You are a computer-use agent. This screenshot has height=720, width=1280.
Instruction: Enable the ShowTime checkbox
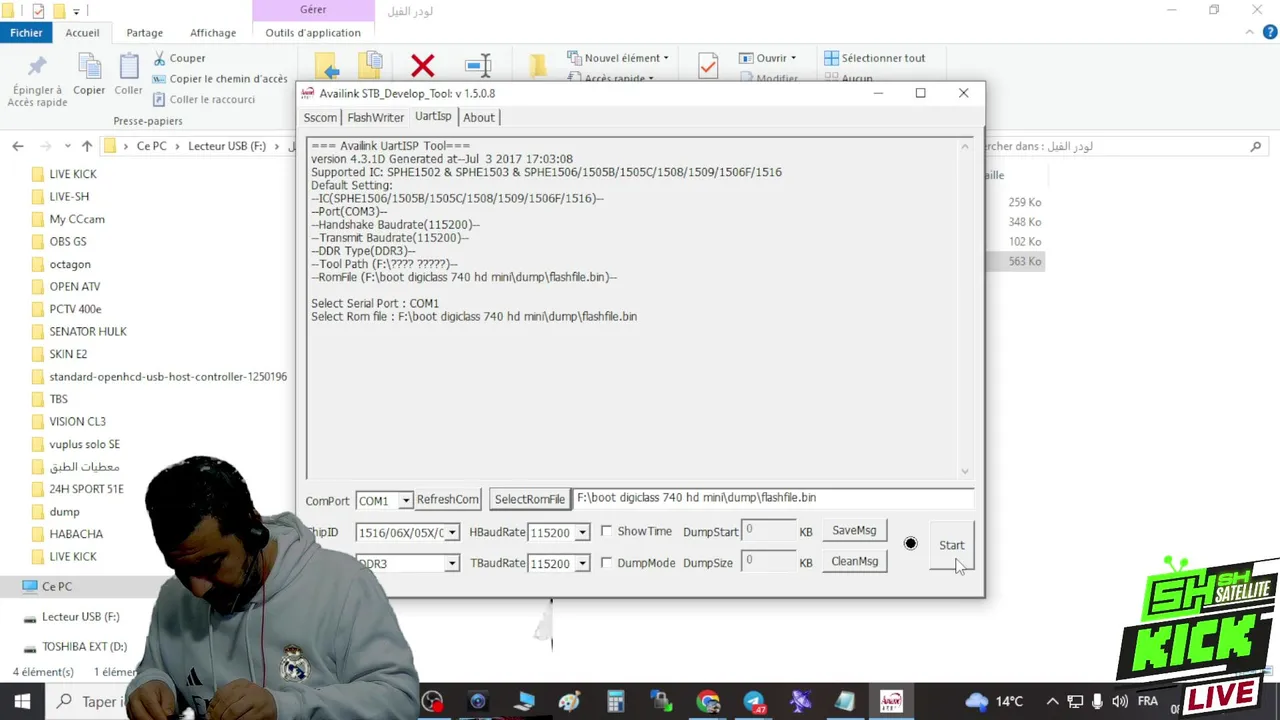click(606, 531)
